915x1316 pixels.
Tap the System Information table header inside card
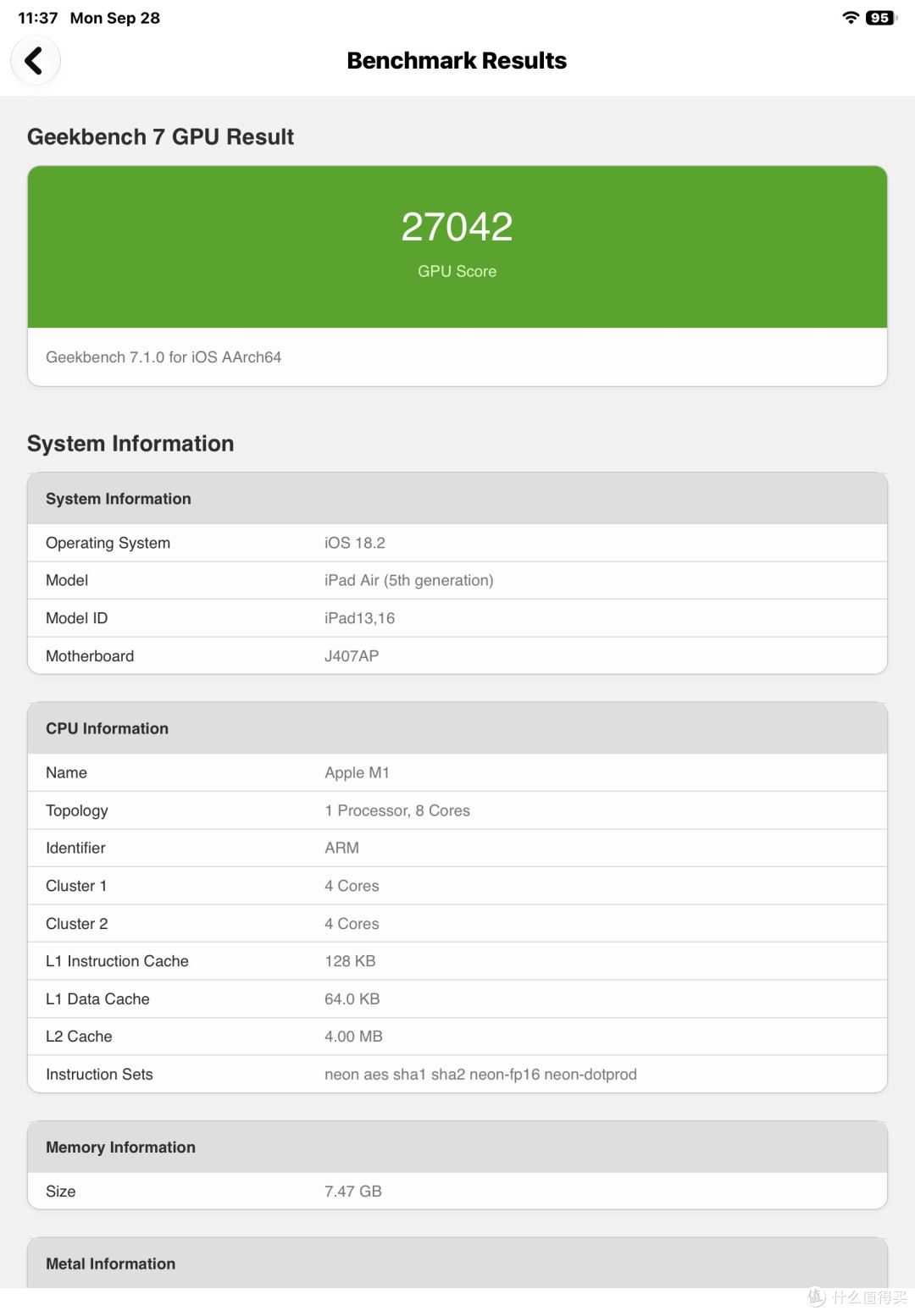457,499
